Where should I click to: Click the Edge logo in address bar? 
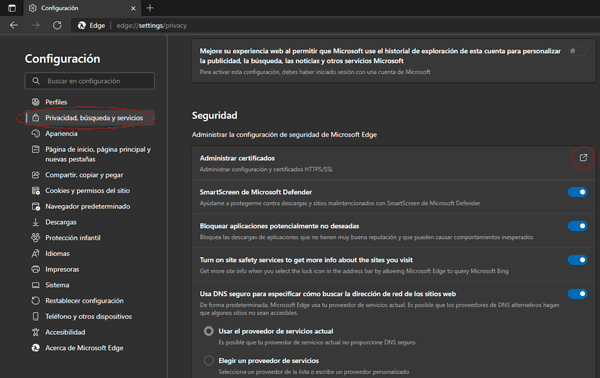tap(82, 25)
